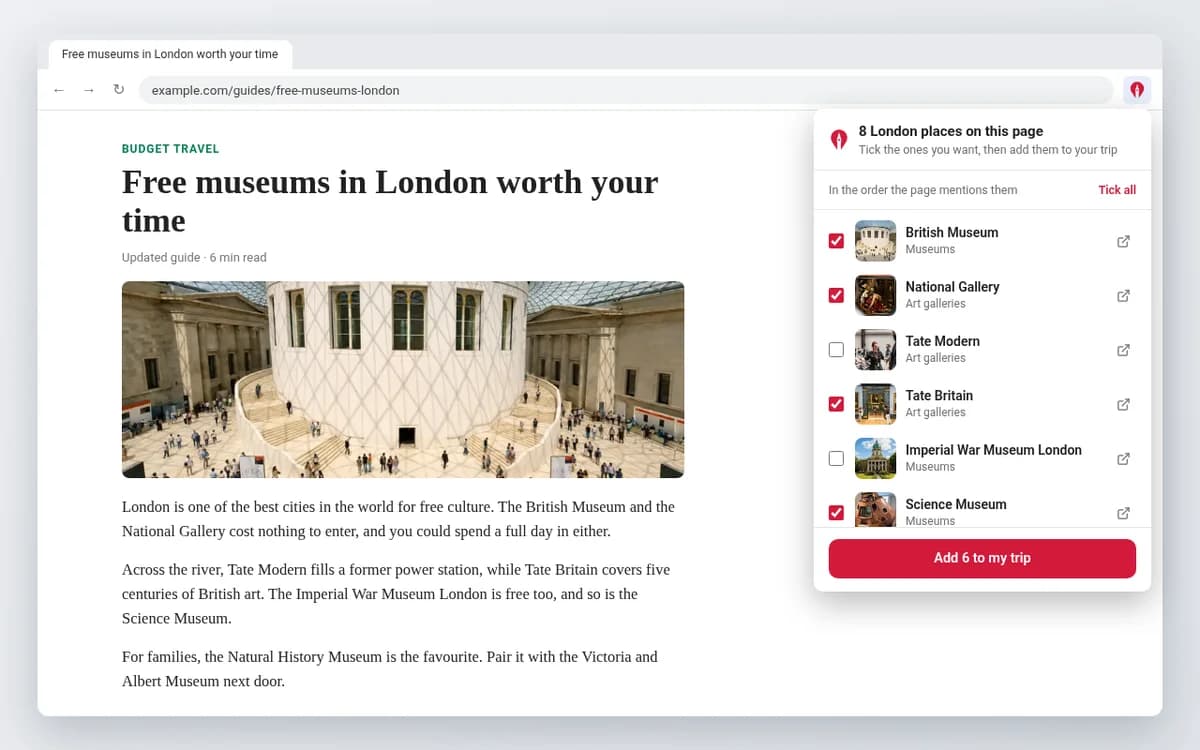Click the article headline Free museums in London
The width and height of the screenshot is (1200, 750).
point(390,201)
